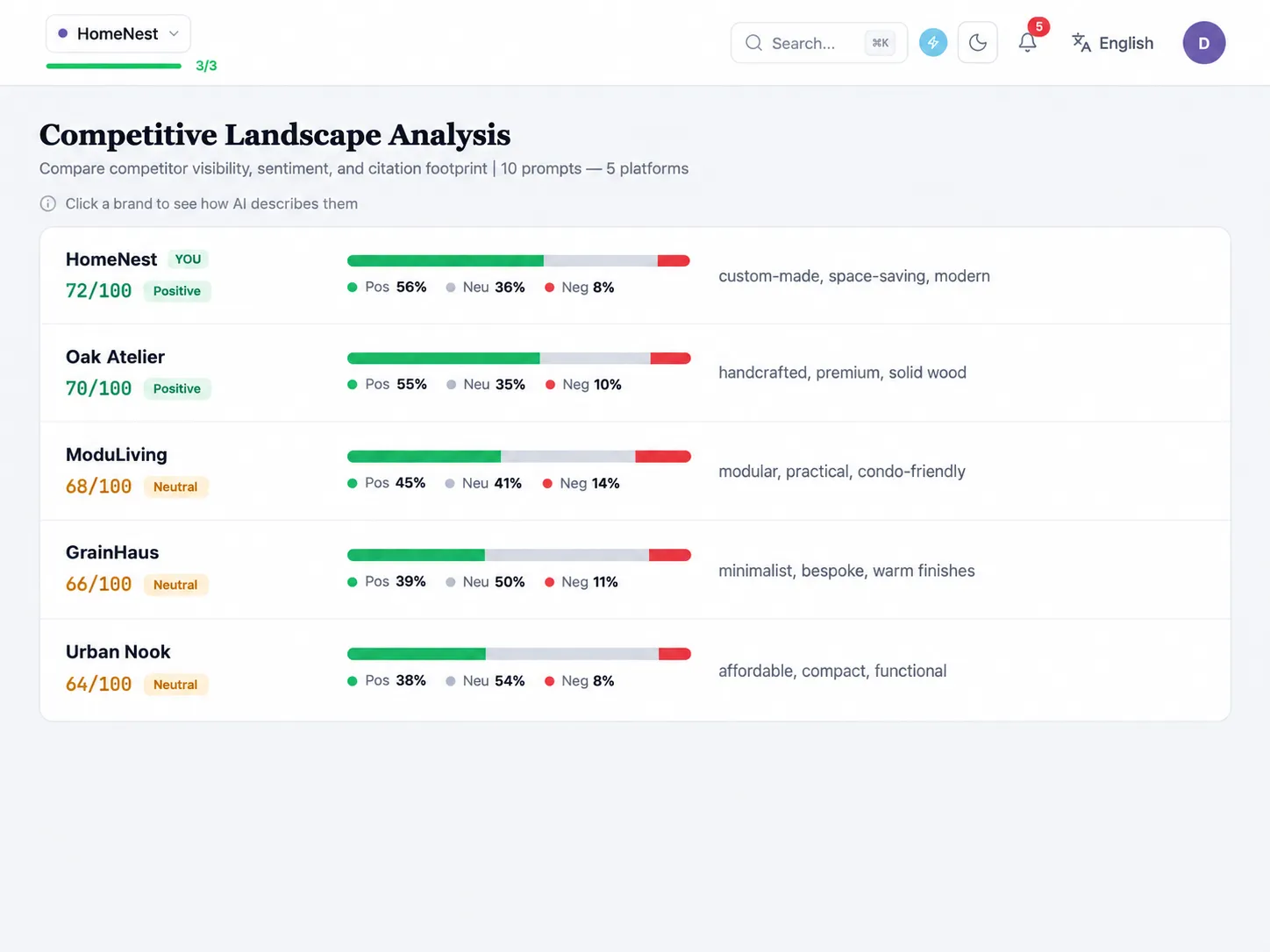Open the English language selector

pyautogui.click(x=1113, y=43)
